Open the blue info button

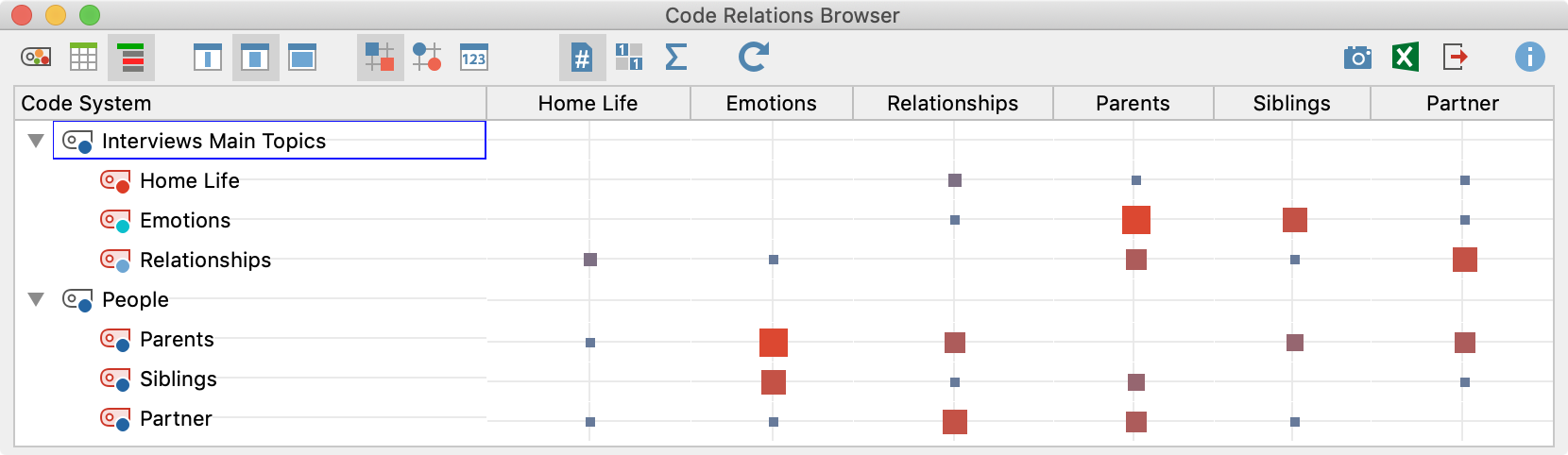(1529, 58)
